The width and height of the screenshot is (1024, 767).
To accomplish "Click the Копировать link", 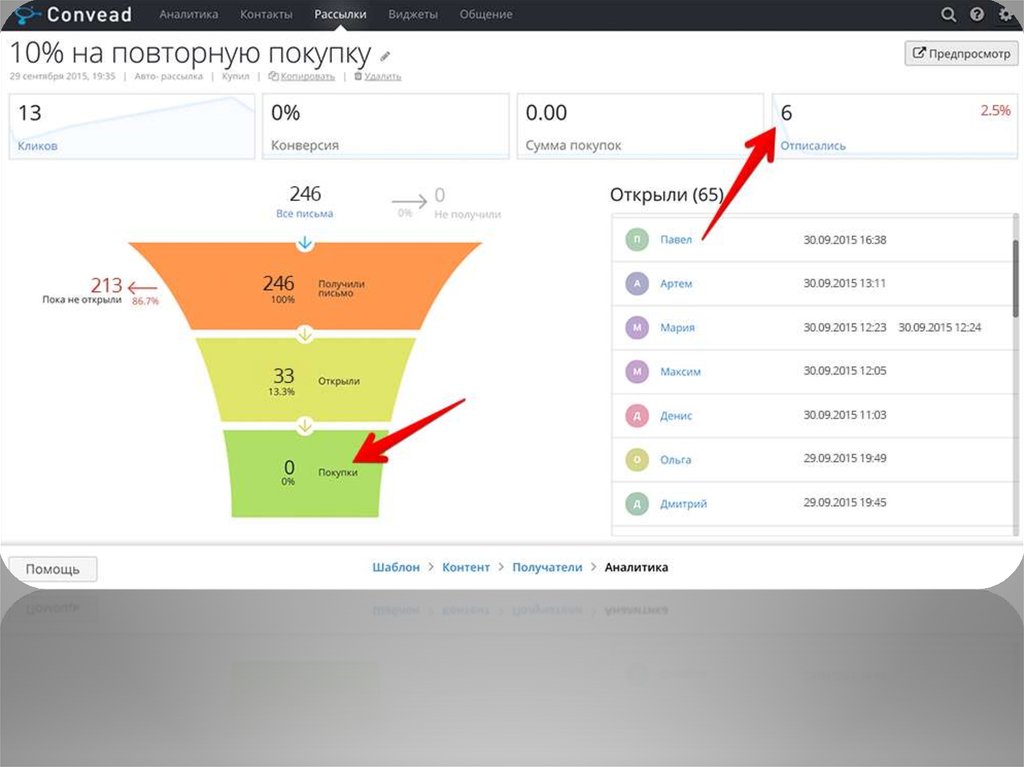I will [x=304, y=76].
